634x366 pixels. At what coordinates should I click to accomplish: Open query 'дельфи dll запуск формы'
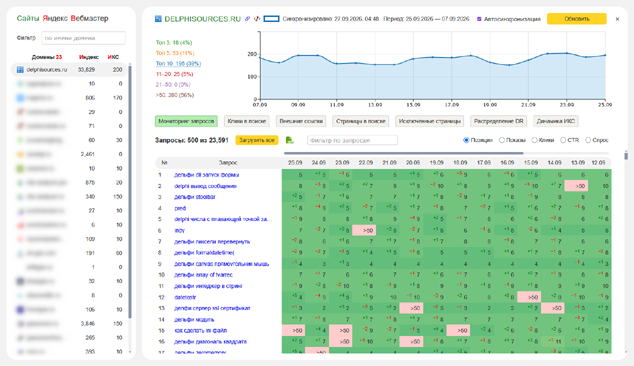coord(206,175)
